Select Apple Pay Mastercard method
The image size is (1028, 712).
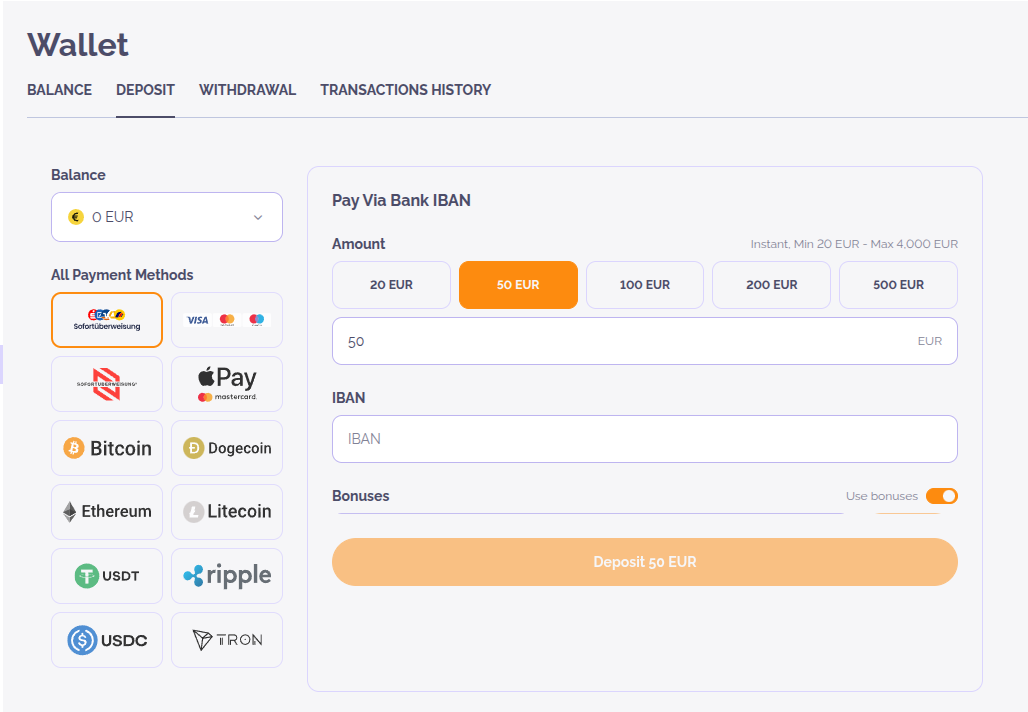(x=227, y=384)
